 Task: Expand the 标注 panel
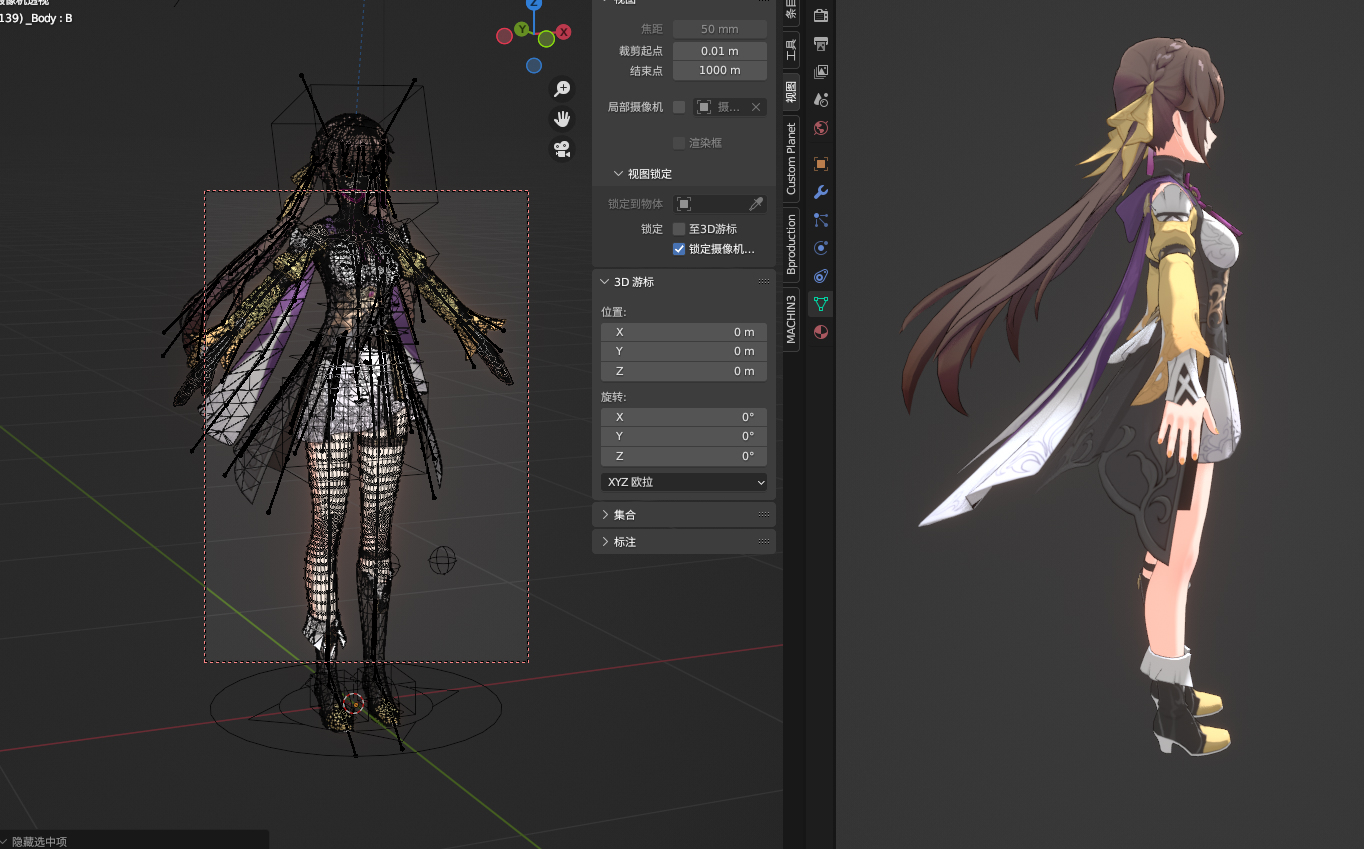click(x=604, y=542)
